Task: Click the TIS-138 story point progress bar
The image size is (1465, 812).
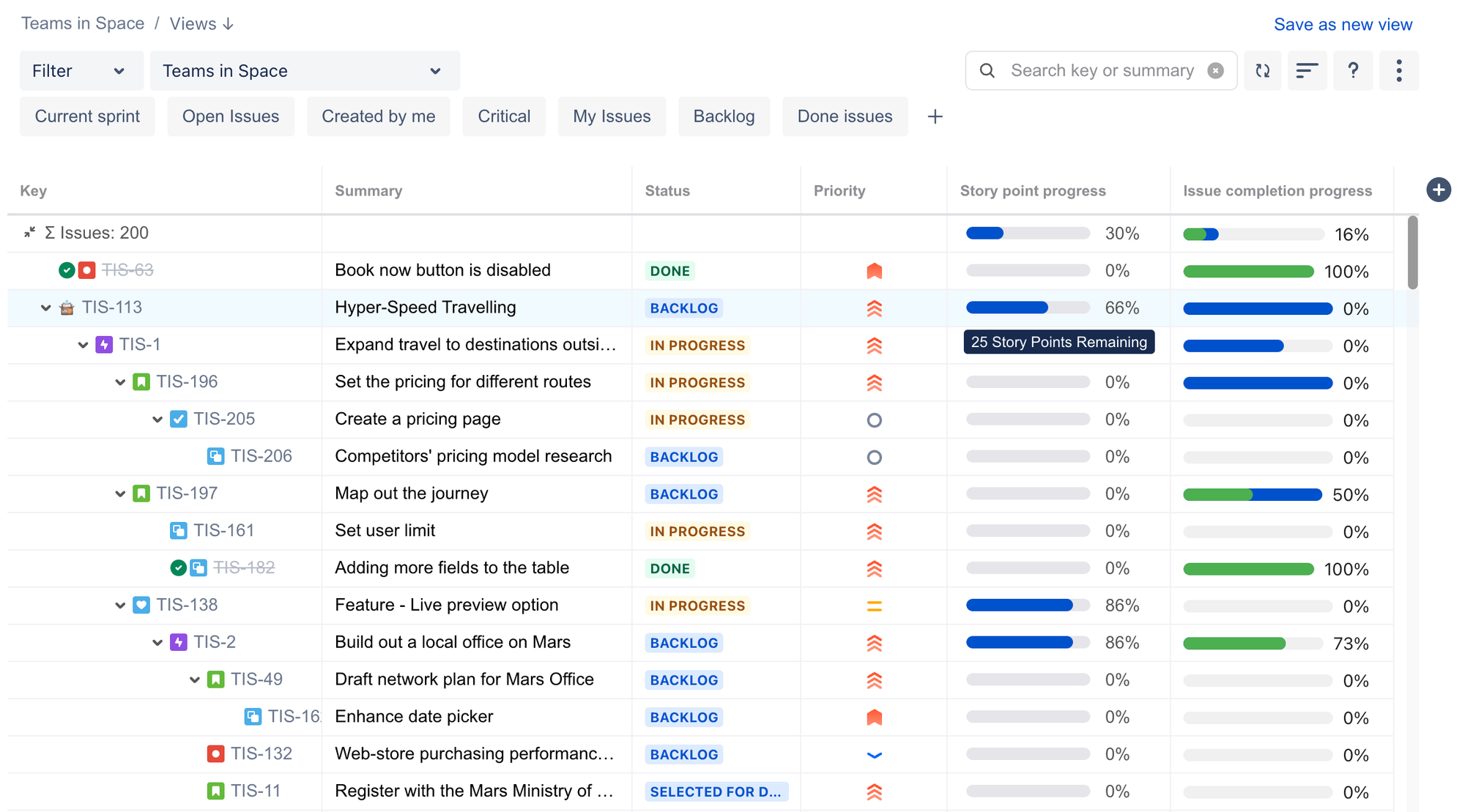Action: click(x=1027, y=606)
